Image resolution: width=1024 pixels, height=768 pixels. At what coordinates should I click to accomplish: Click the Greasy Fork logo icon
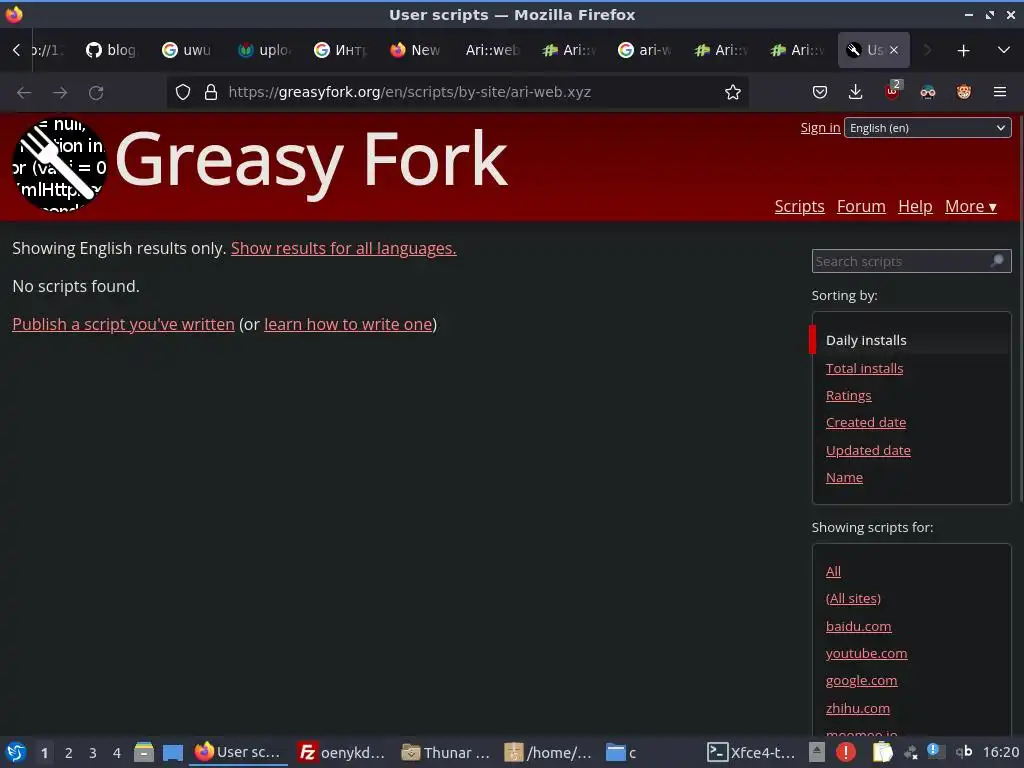59,164
